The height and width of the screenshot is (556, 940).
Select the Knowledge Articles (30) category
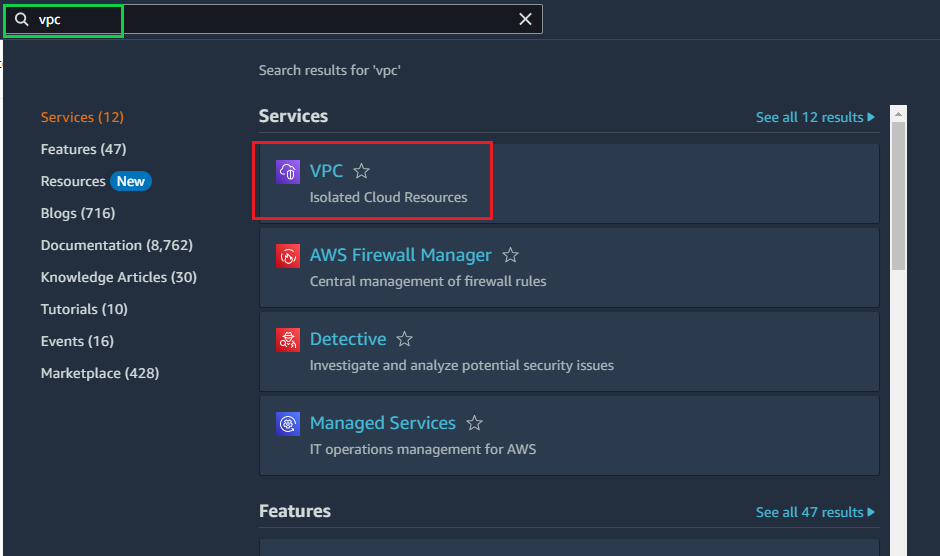pos(119,277)
